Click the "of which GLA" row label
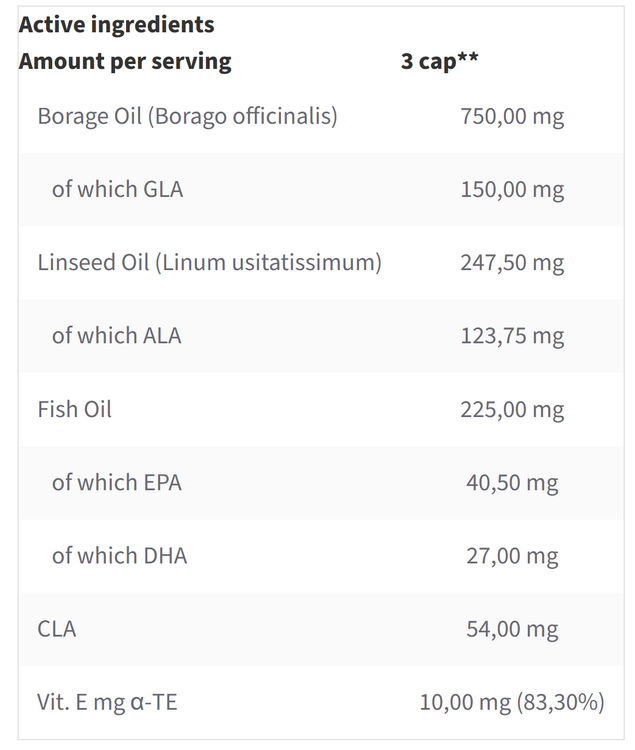635x750 pixels. [117, 189]
